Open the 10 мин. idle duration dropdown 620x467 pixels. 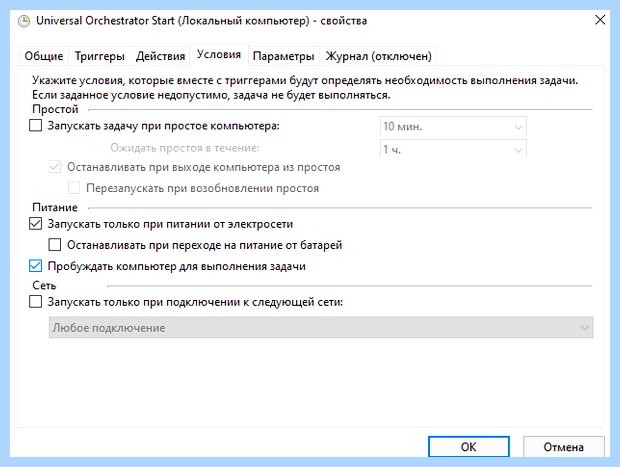click(x=453, y=127)
